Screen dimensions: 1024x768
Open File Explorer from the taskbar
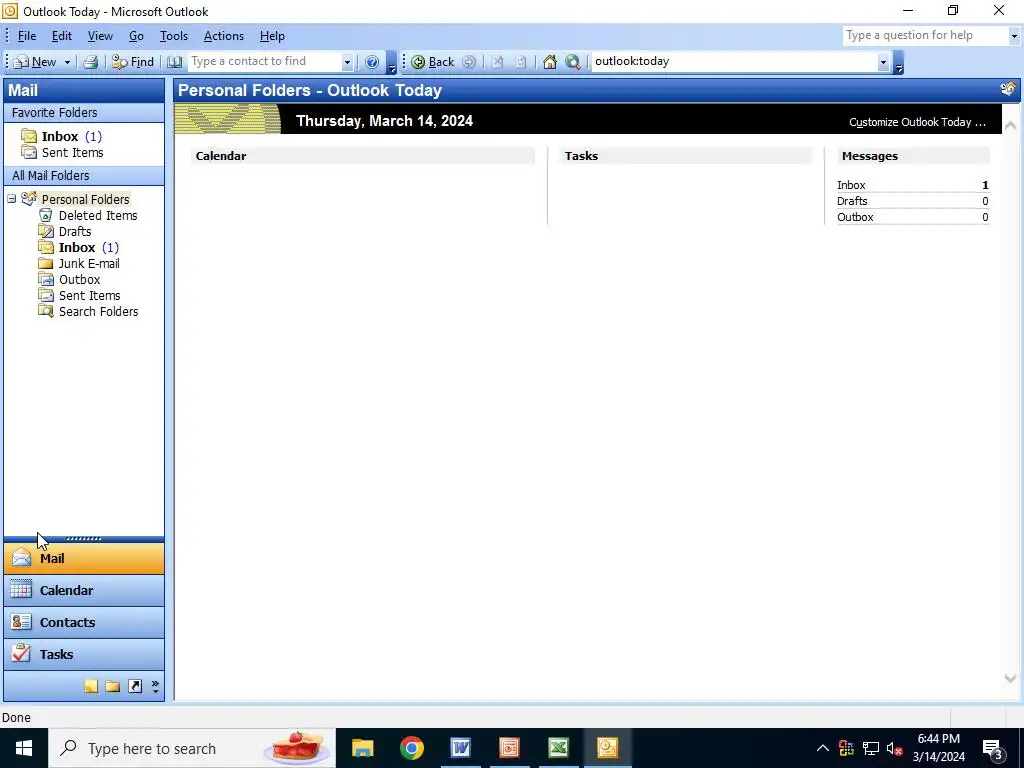click(362, 748)
